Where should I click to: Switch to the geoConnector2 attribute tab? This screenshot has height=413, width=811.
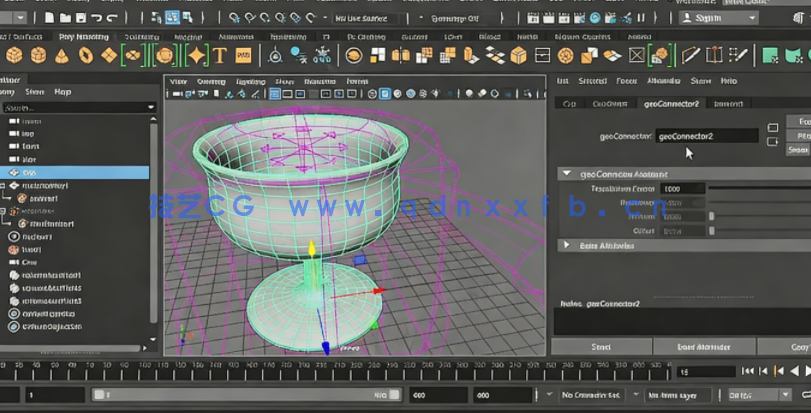tap(671, 103)
